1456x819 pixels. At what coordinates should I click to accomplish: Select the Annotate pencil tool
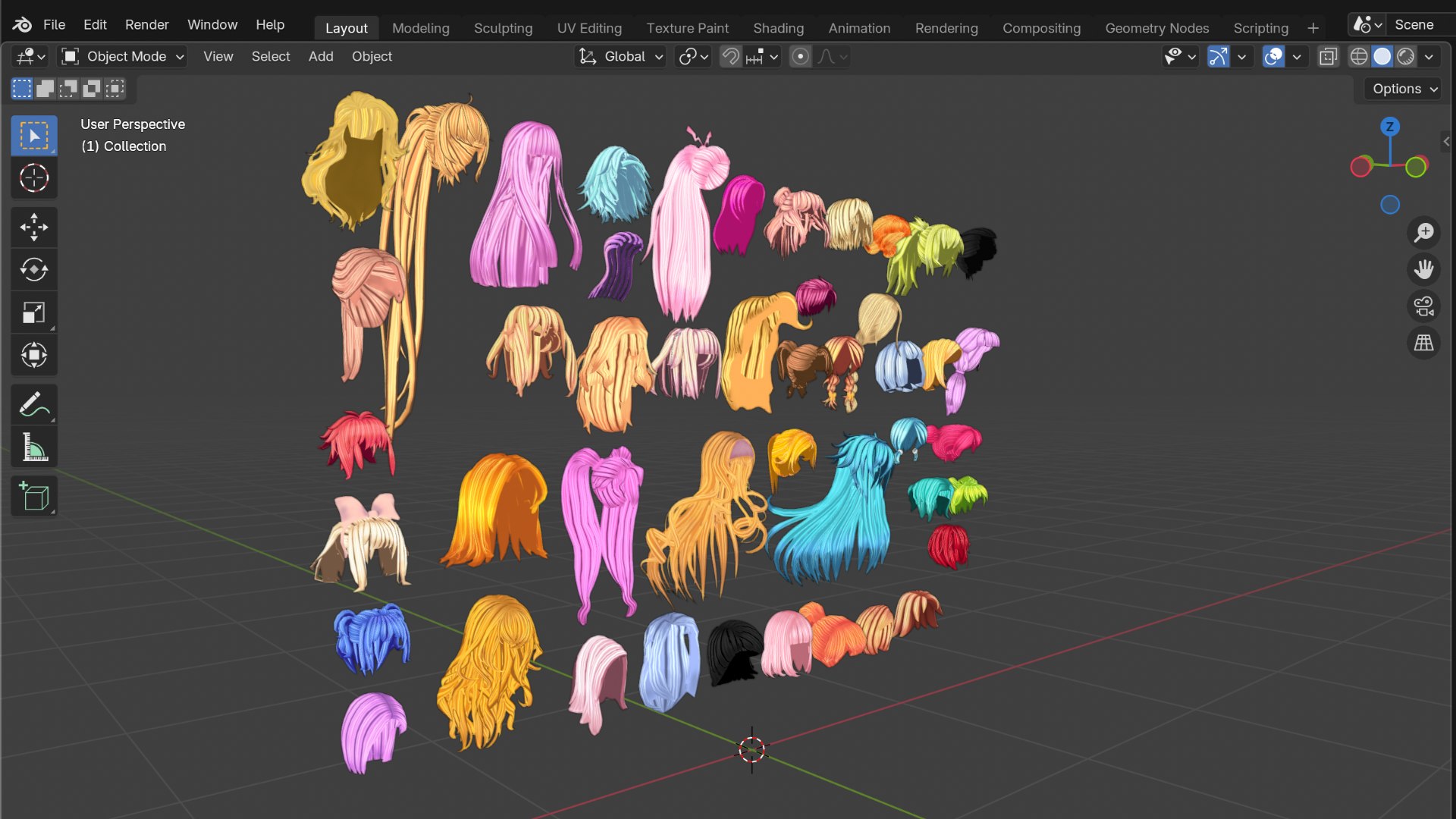[34, 404]
